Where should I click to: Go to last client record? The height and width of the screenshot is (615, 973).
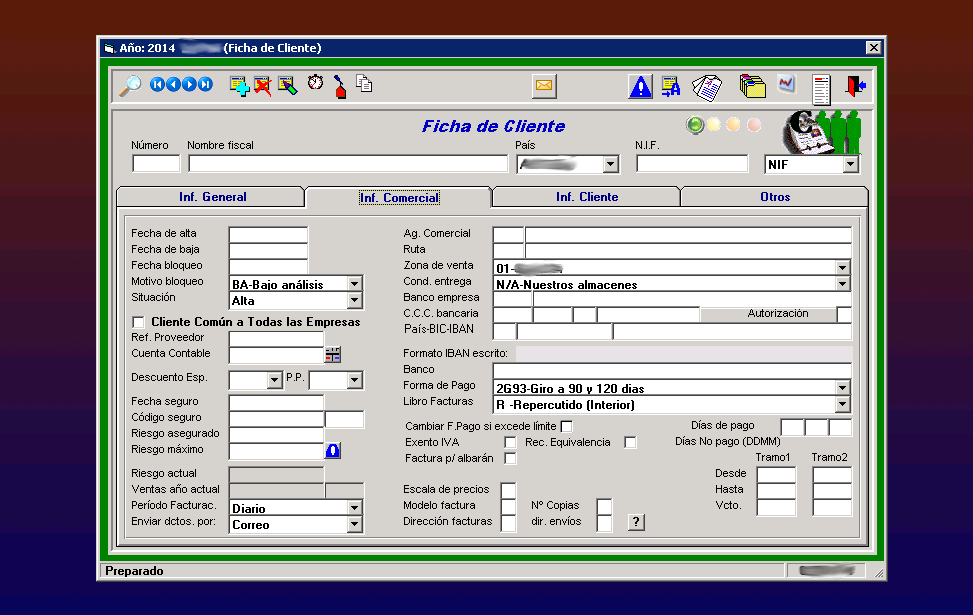click(x=205, y=84)
